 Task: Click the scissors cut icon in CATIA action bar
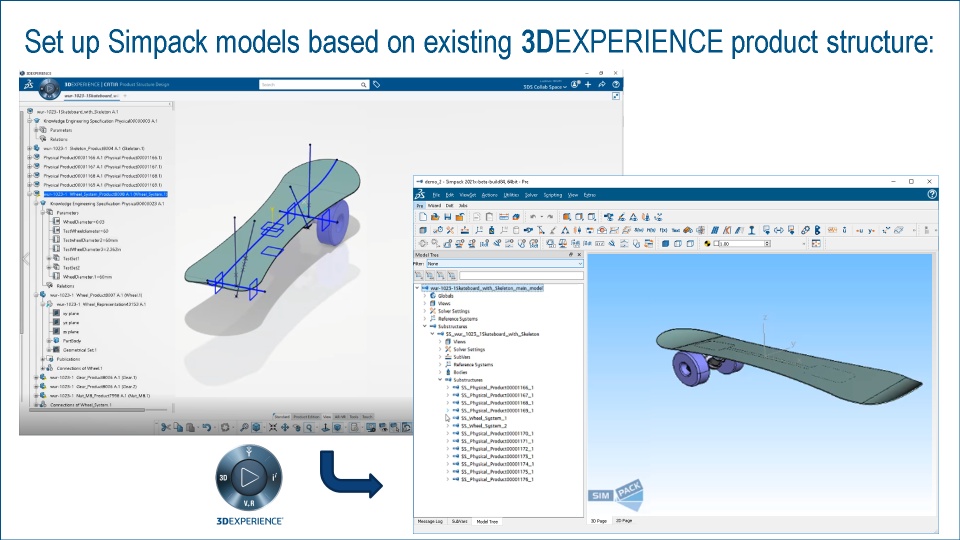165,427
